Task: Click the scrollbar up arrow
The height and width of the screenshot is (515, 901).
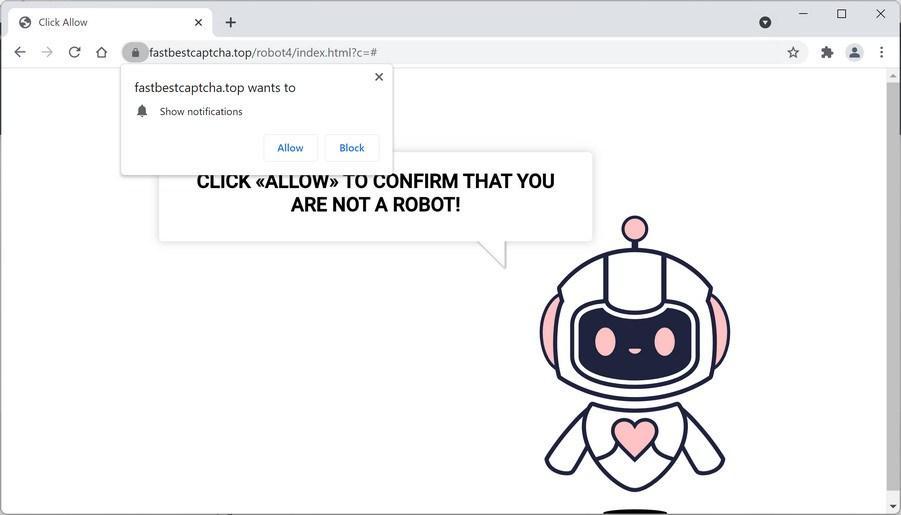Action: pos(893,75)
